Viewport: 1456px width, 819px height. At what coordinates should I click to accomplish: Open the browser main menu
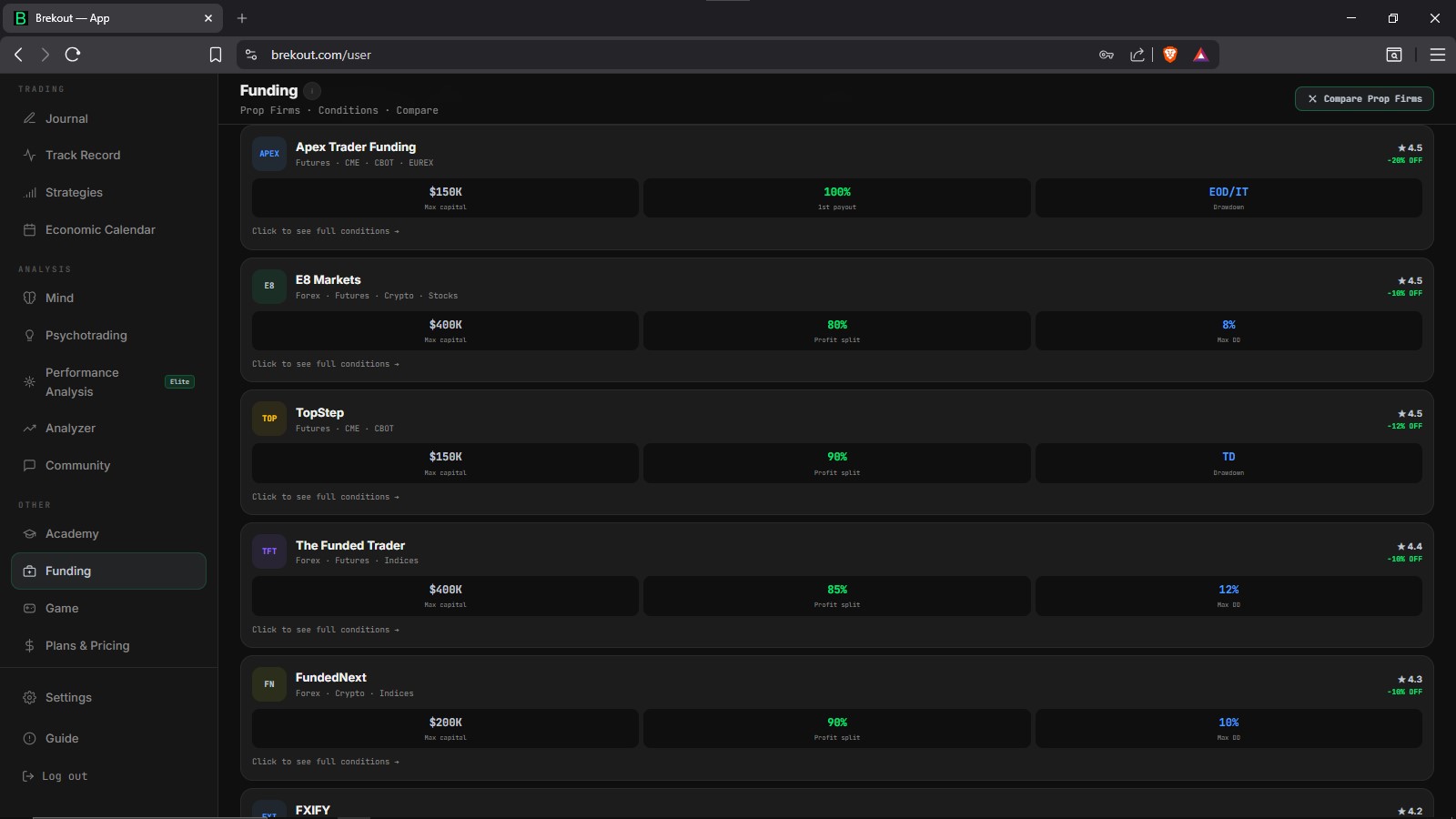pyautogui.click(x=1438, y=55)
